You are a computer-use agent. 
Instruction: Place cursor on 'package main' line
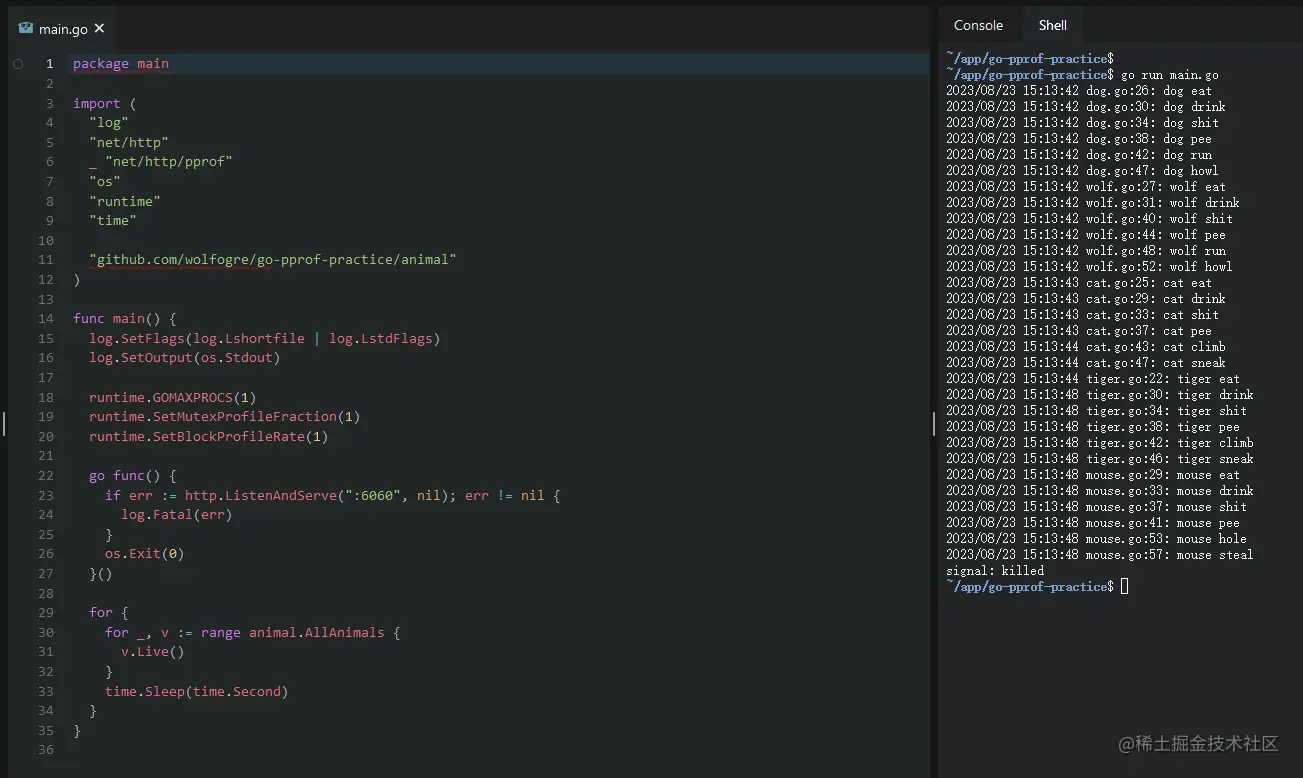pyautogui.click(x=121, y=64)
